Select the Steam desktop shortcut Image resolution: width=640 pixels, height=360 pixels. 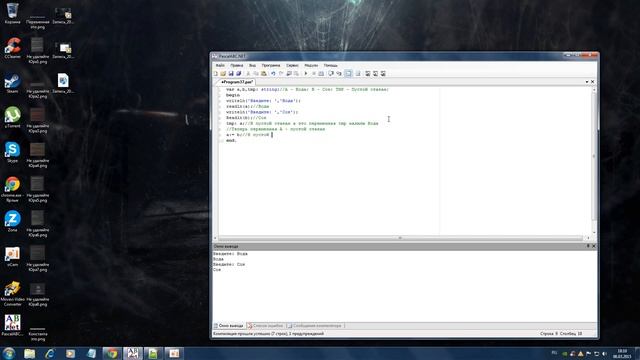(x=12, y=83)
